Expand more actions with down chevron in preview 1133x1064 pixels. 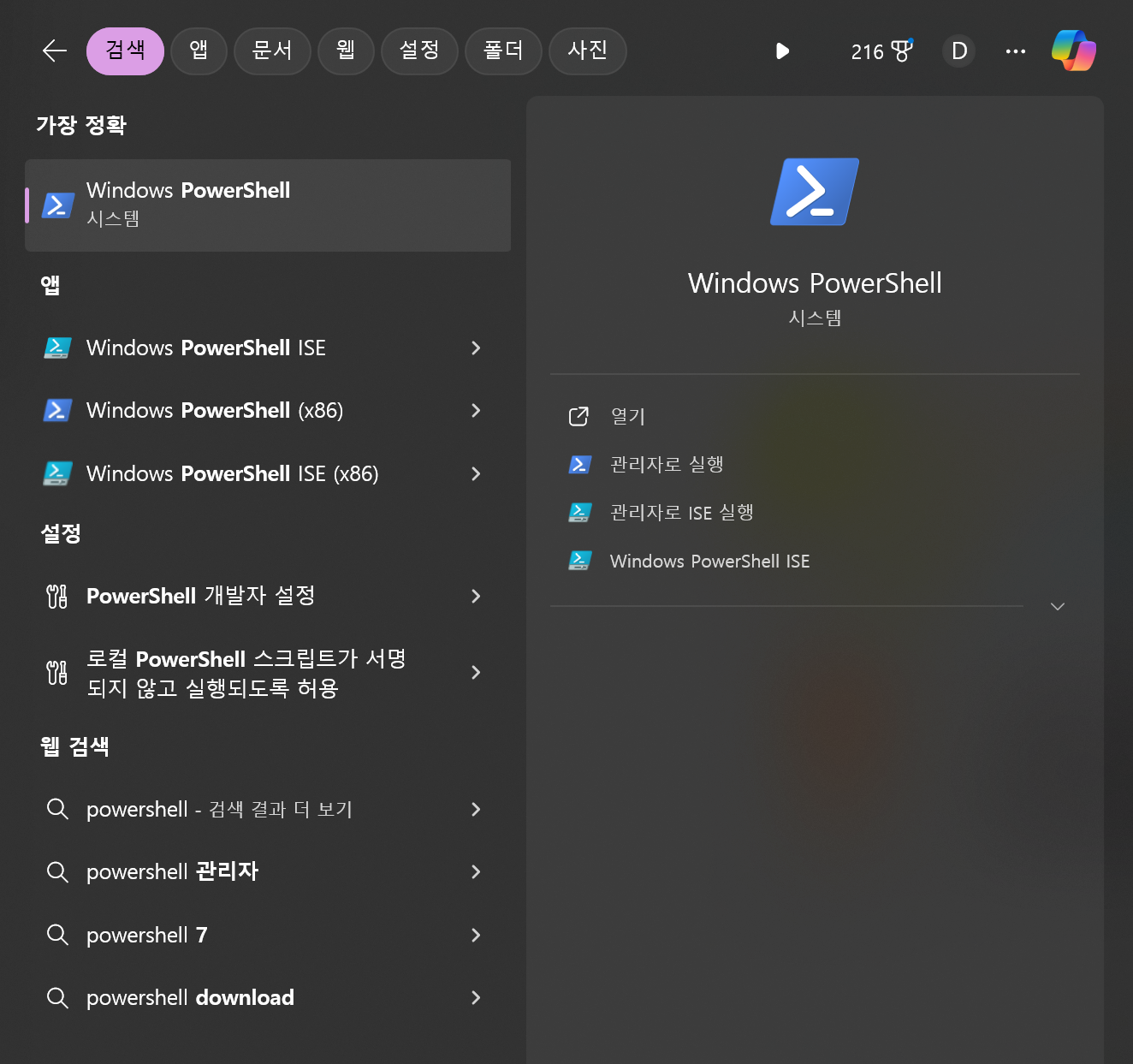coord(1058,606)
